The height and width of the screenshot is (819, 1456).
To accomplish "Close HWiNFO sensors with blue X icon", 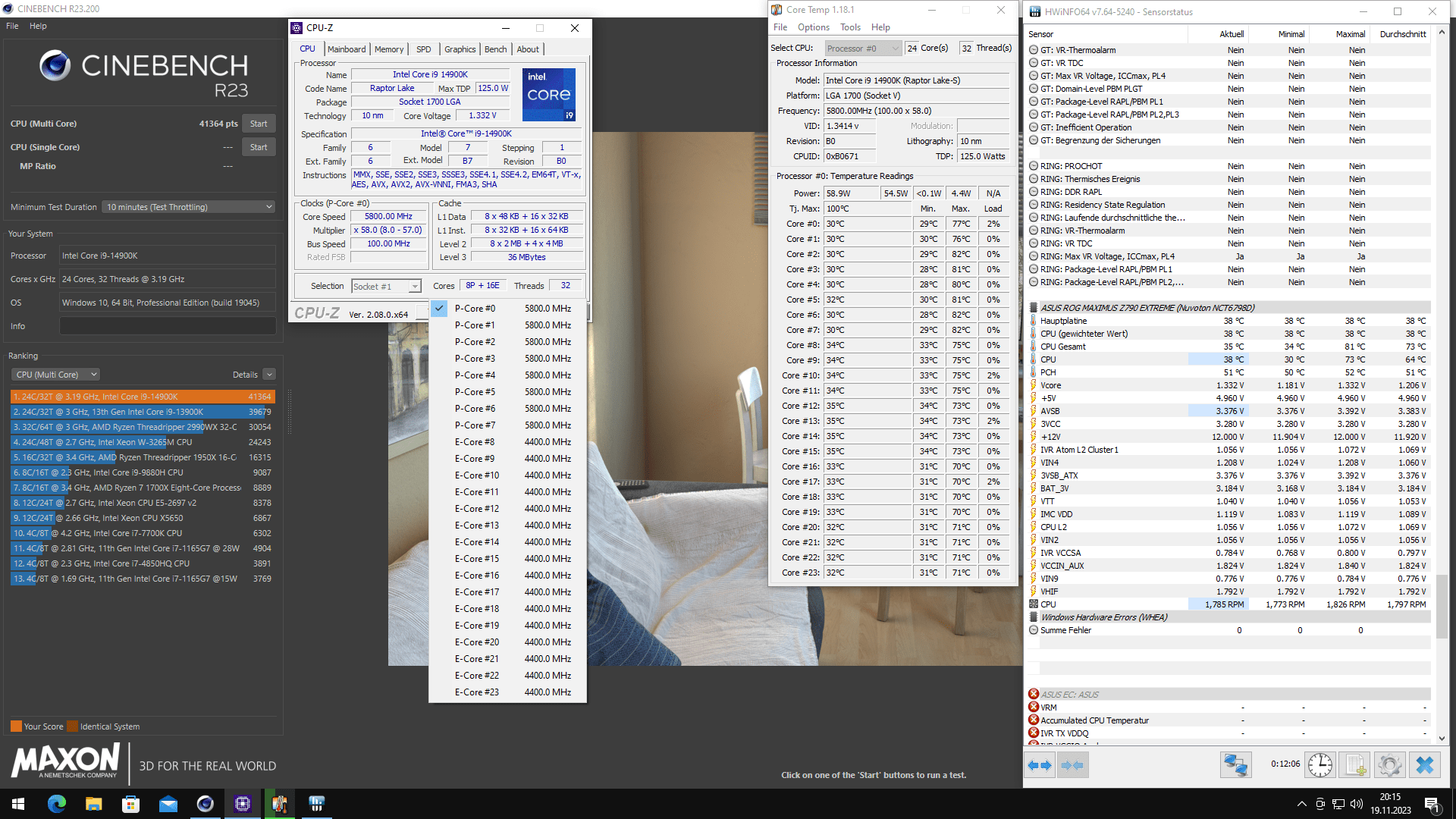I will coord(1424,765).
